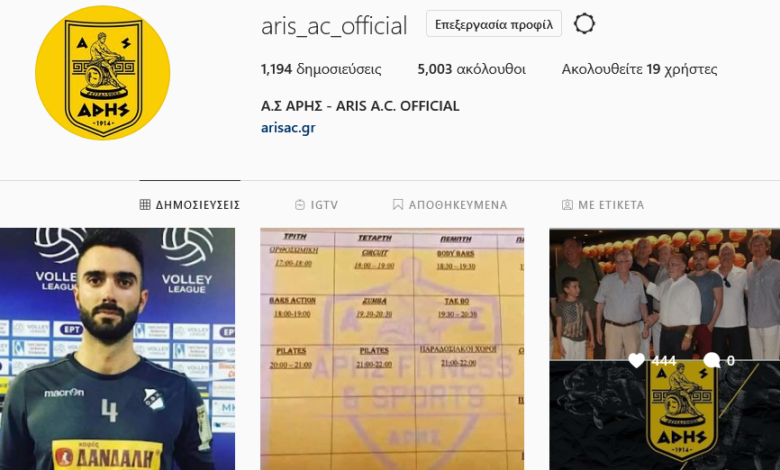Click the 1,194 δημοσιεύσεις post count

321,69
